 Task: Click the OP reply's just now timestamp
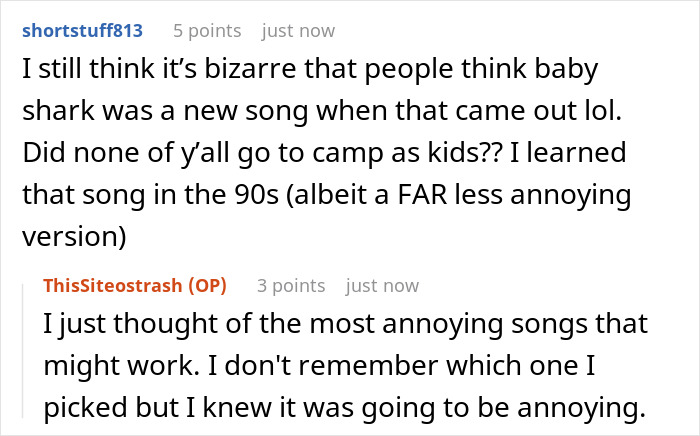pos(382,286)
